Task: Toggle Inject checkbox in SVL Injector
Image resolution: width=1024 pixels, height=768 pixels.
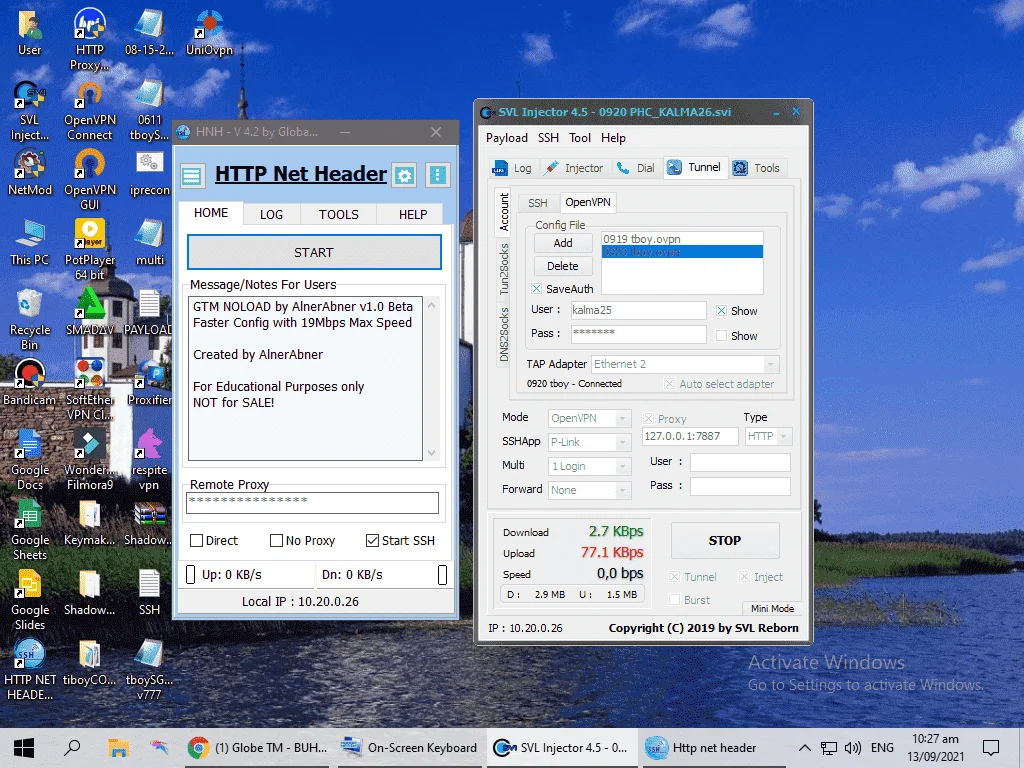Action: 744,577
